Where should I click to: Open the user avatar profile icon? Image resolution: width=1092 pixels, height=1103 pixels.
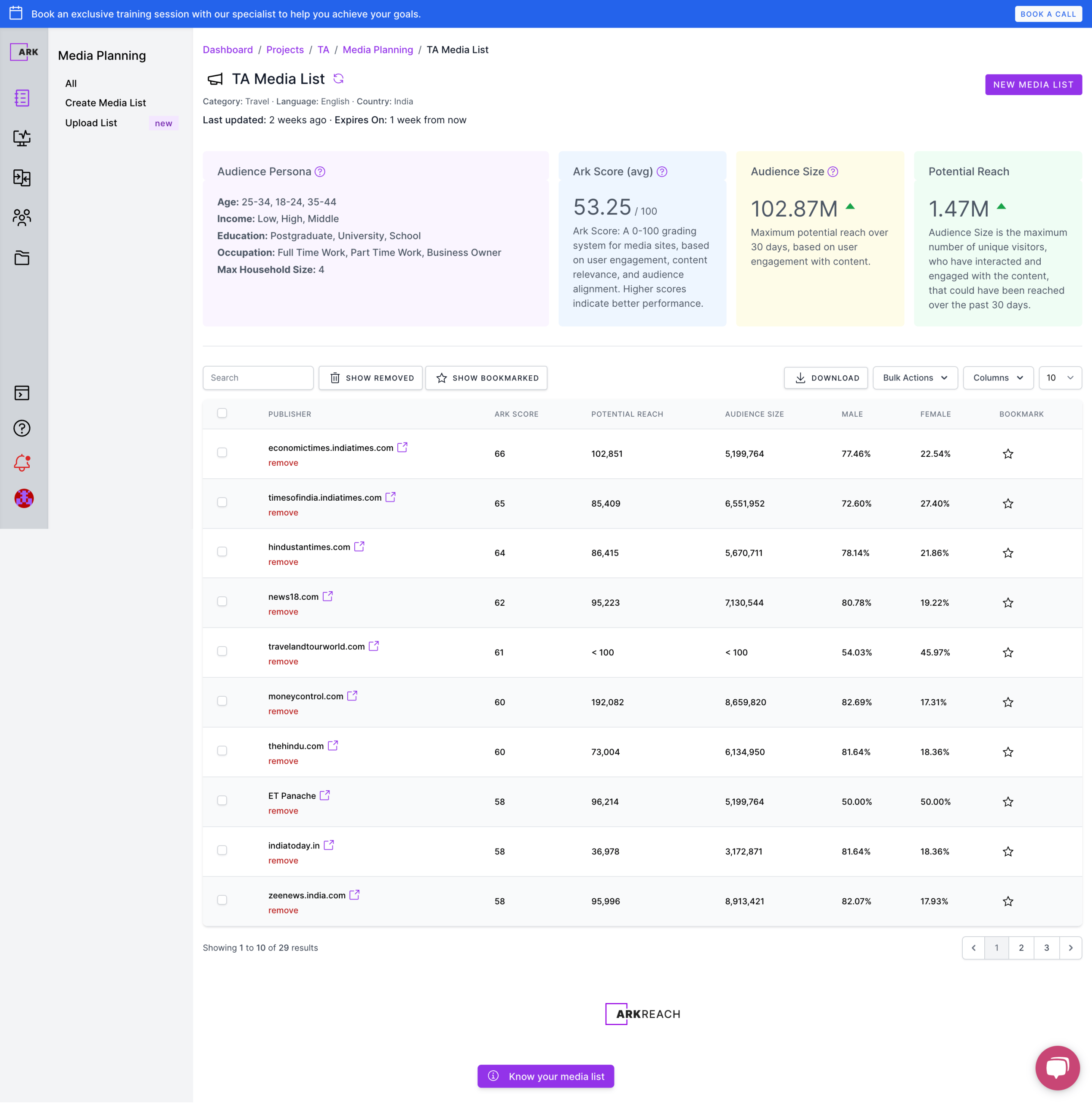(x=24, y=499)
